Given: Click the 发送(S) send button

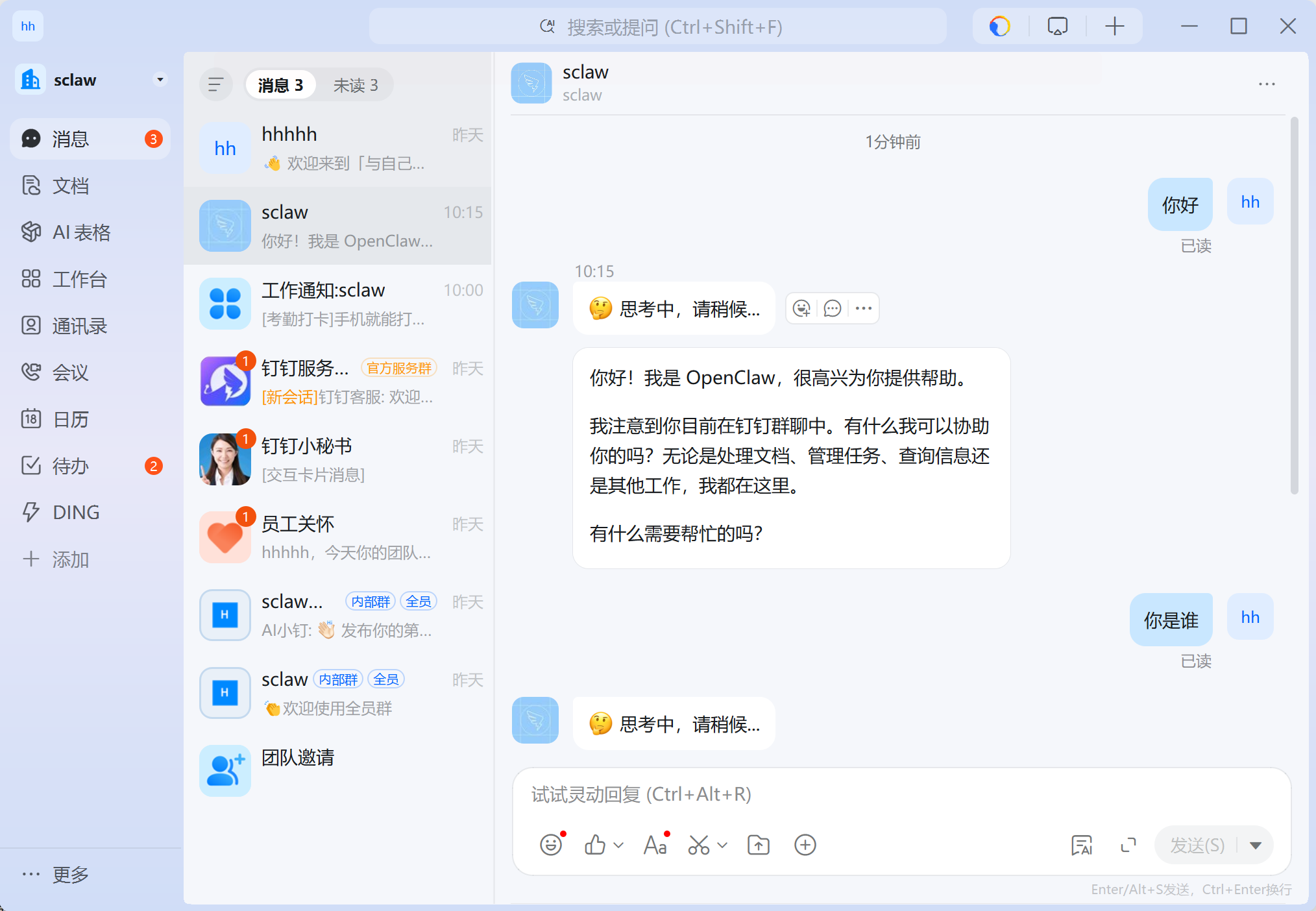Looking at the screenshot, I should [1197, 845].
